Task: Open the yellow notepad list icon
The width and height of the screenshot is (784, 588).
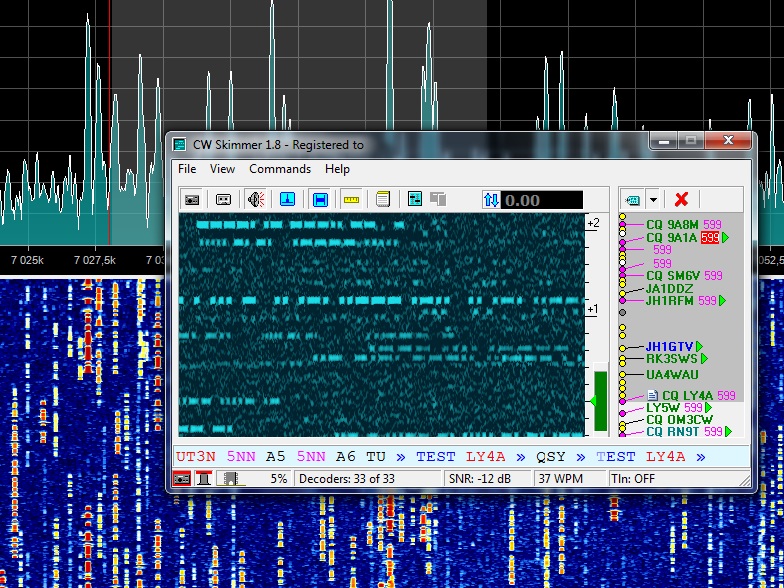Action: [x=382, y=199]
